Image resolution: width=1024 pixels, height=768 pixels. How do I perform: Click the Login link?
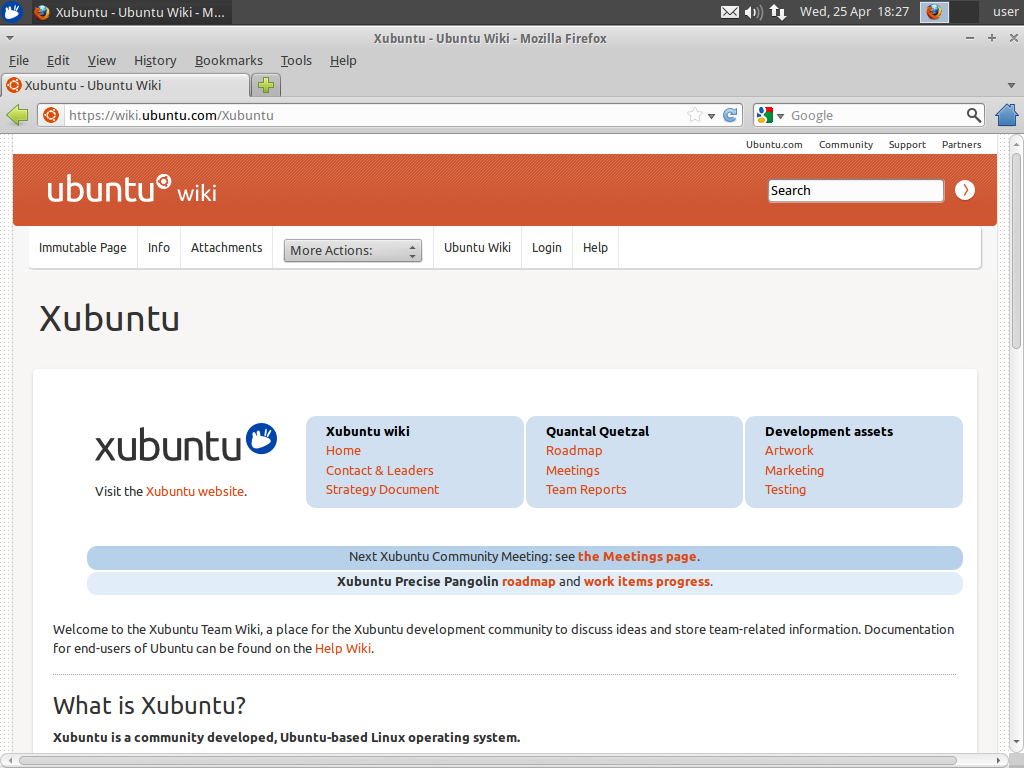pyautogui.click(x=546, y=248)
